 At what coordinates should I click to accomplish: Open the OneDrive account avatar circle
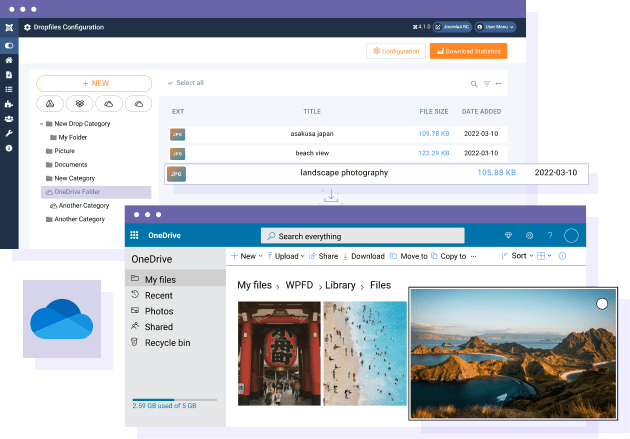[x=571, y=235]
